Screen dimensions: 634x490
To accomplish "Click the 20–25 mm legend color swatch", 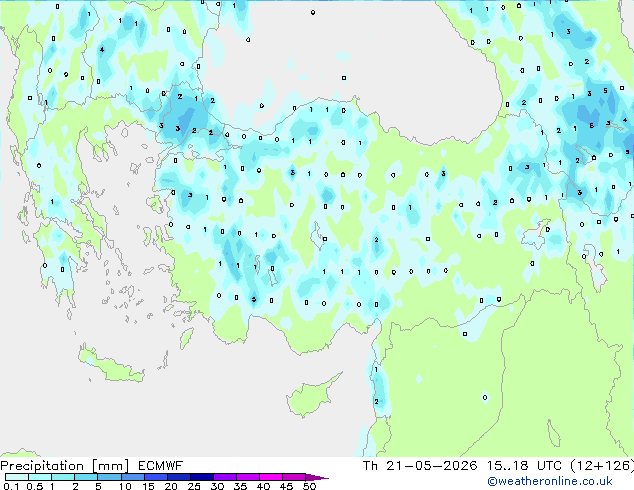I will point(178,477).
